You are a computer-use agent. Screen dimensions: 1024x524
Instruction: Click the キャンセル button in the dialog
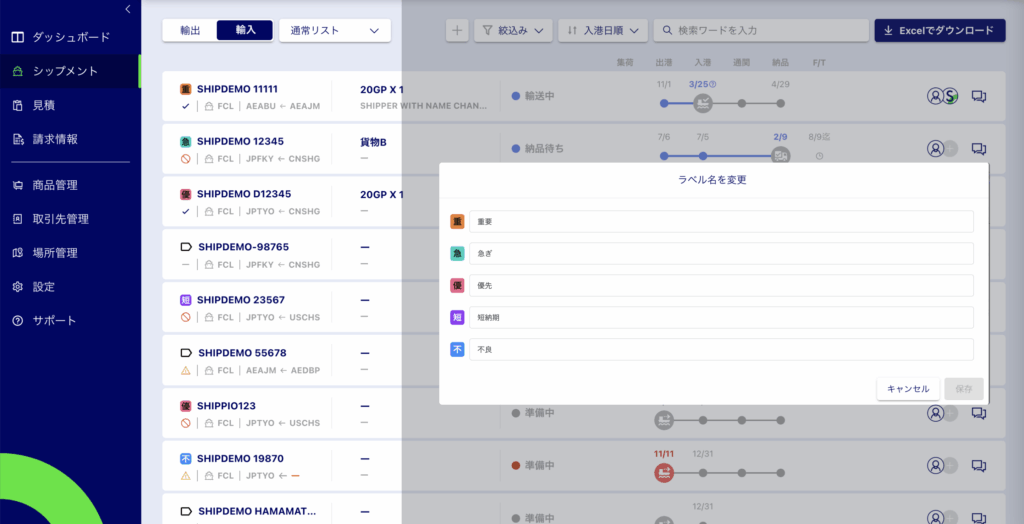[x=908, y=389]
